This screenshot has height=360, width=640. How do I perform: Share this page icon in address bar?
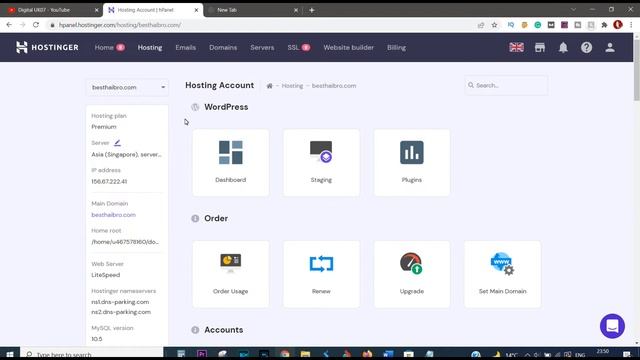pyautogui.click(x=481, y=25)
